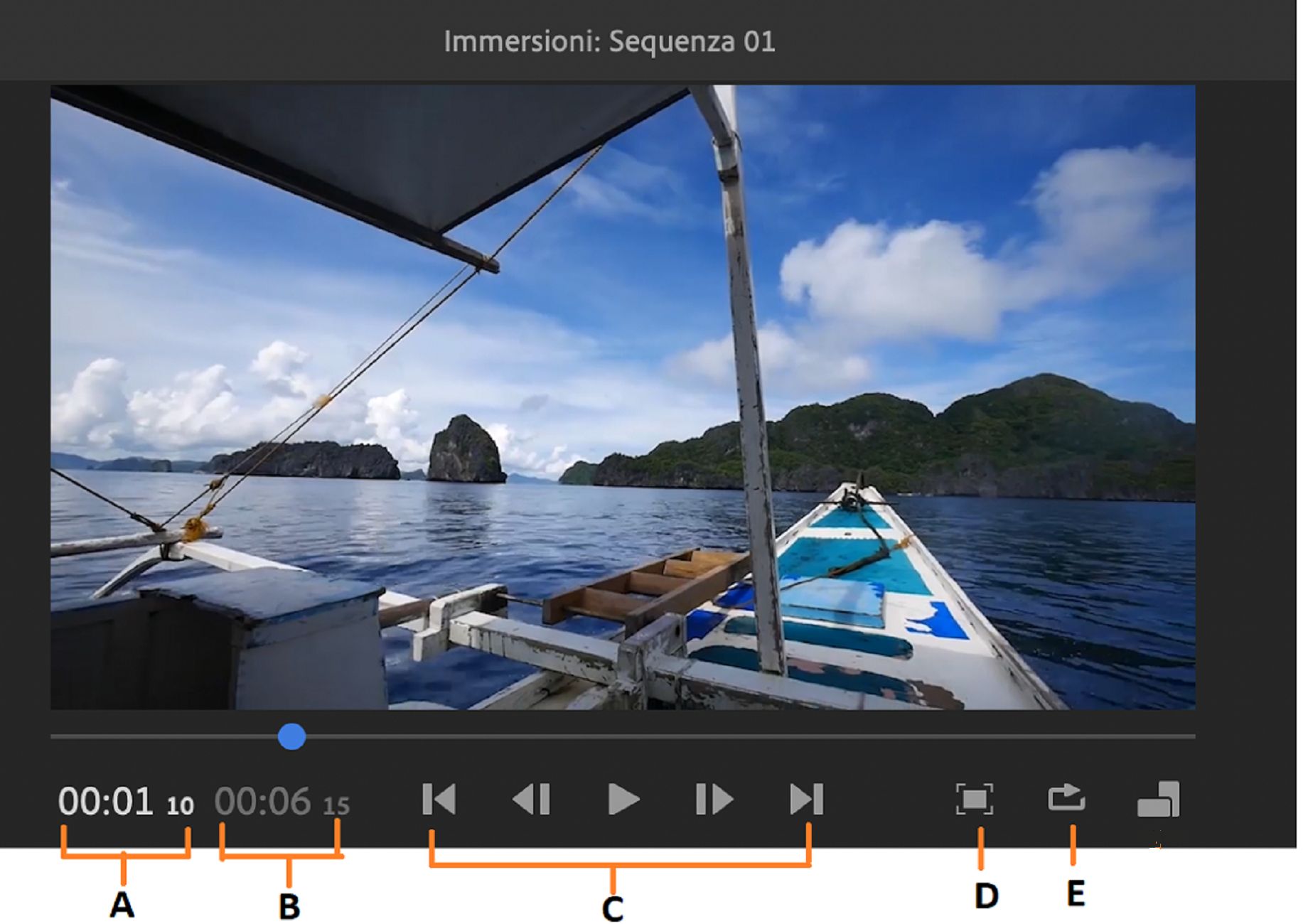Go to the next edit point
This screenshot has height=924, width=1308.
[806, 800]
